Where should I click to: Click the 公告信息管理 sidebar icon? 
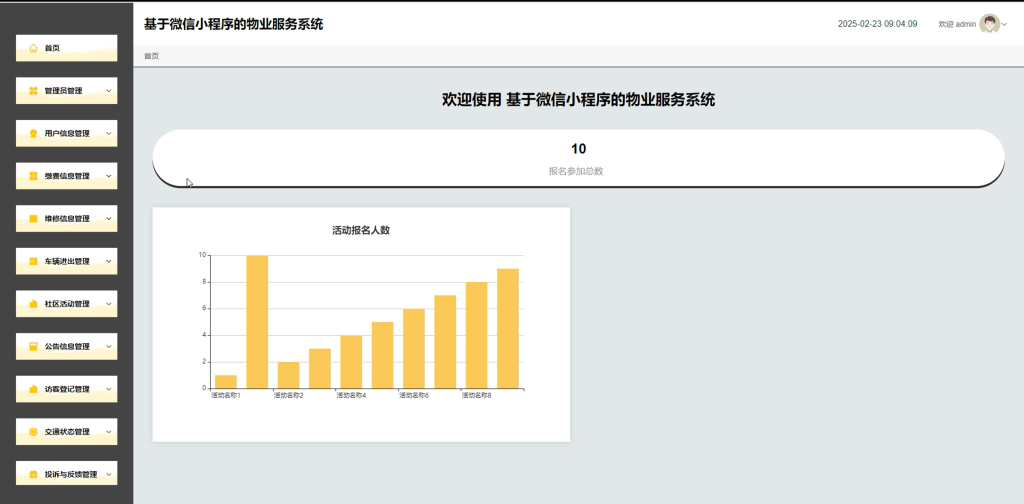pyautogui.click(x=33, y=347)
